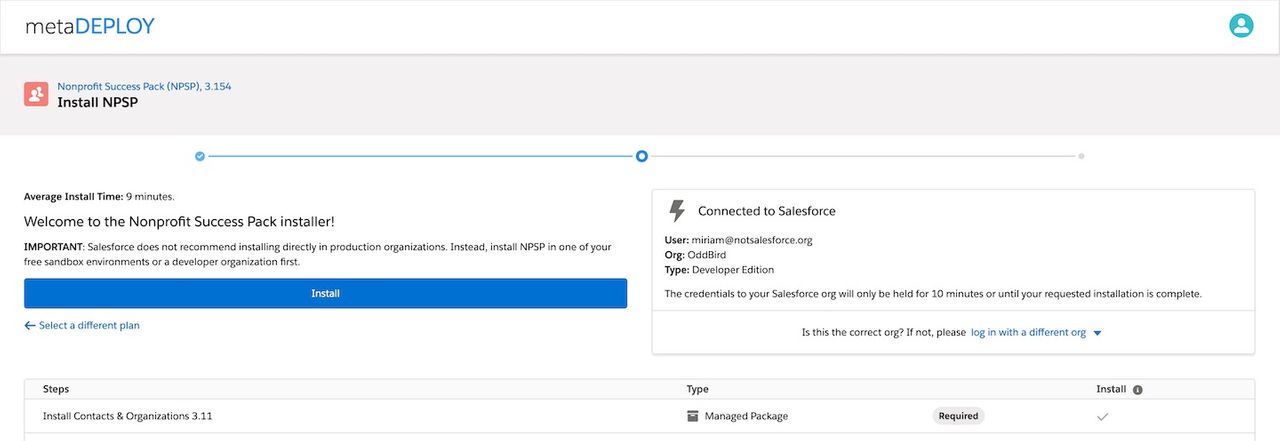This screenshot has height=441, width=1280.
Task: Select the Install Contacts & Organizations 3.11 step
Action: [127, 416]
